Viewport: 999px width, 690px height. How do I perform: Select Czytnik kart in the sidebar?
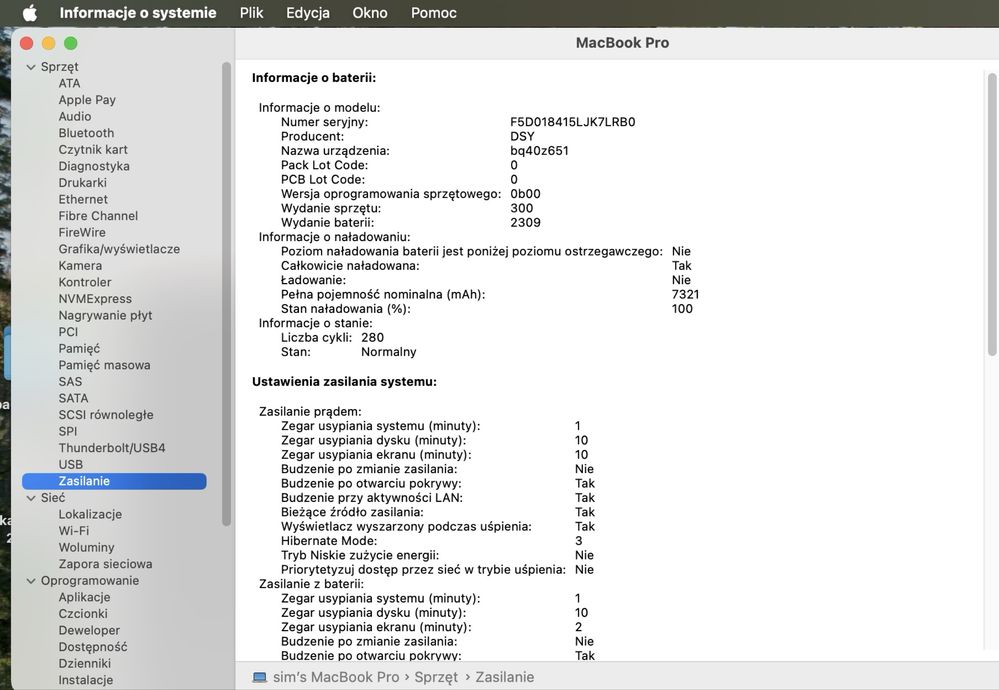click(x=93, y=150)
